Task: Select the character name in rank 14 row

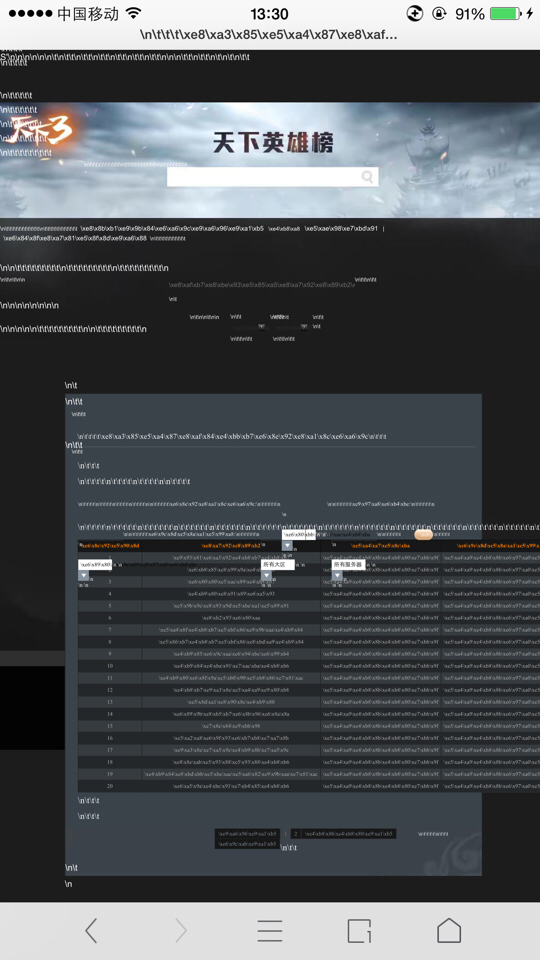Action: coord(231,714)
